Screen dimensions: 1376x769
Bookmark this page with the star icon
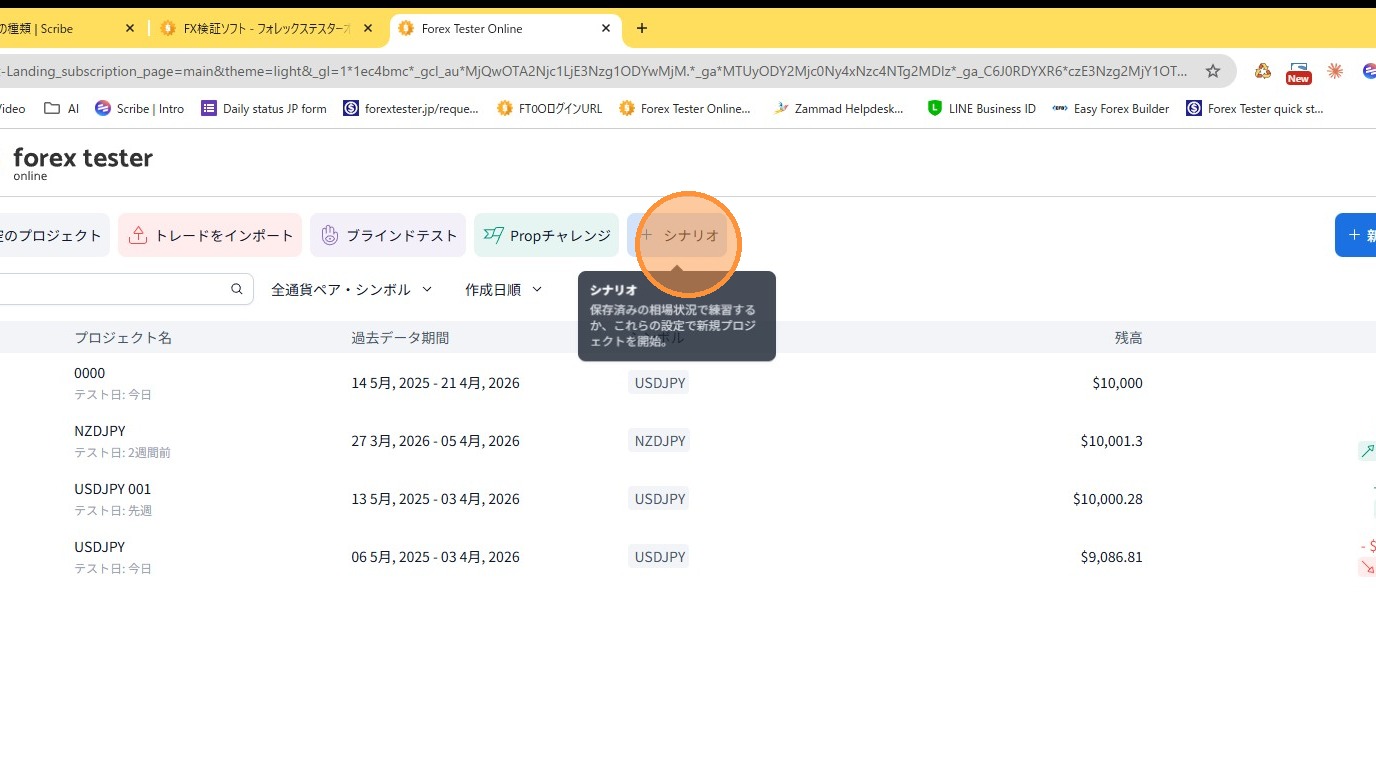click(1213, 71)
